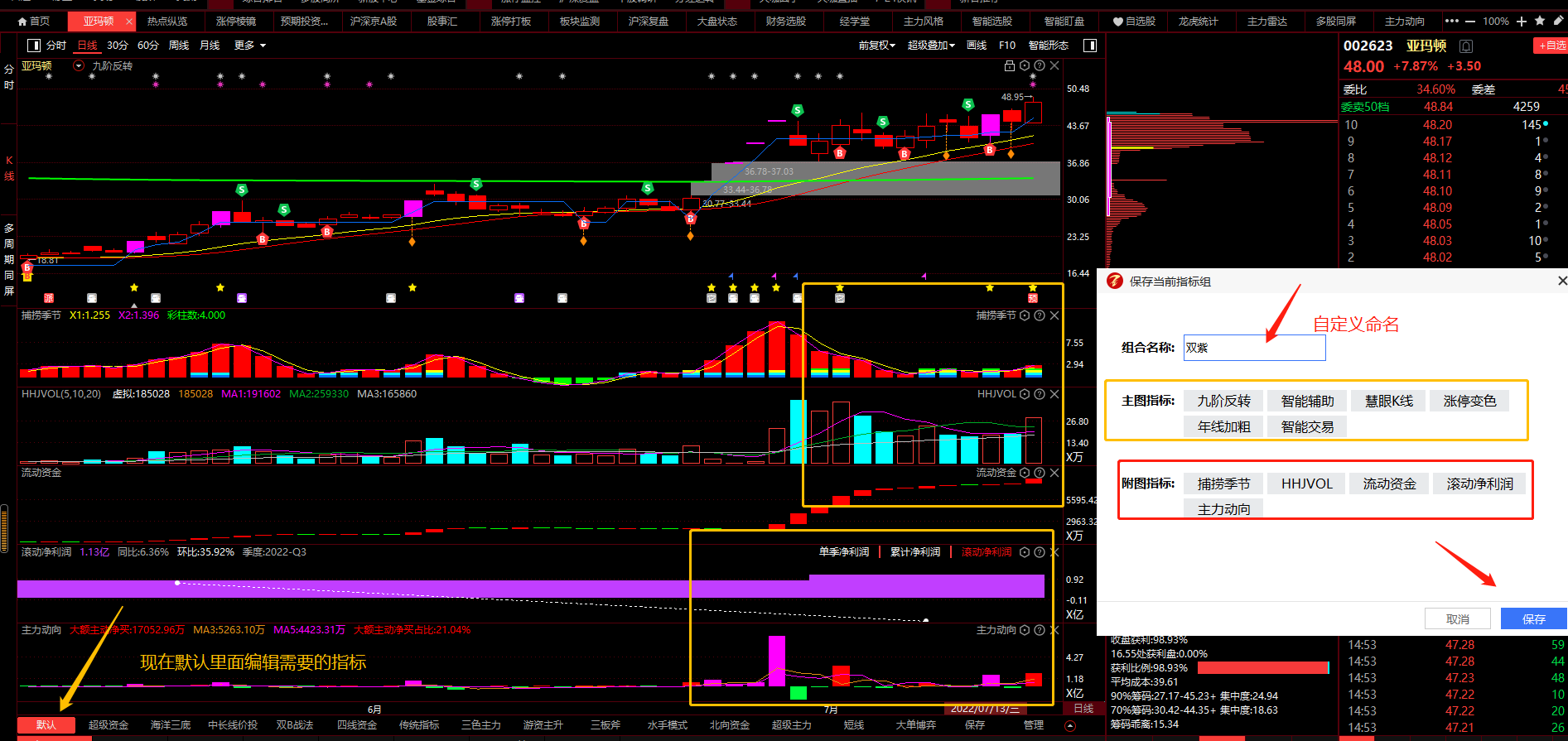Open the 热点纵览 tab
1568x741 pixels.
[x=167, y=21]
